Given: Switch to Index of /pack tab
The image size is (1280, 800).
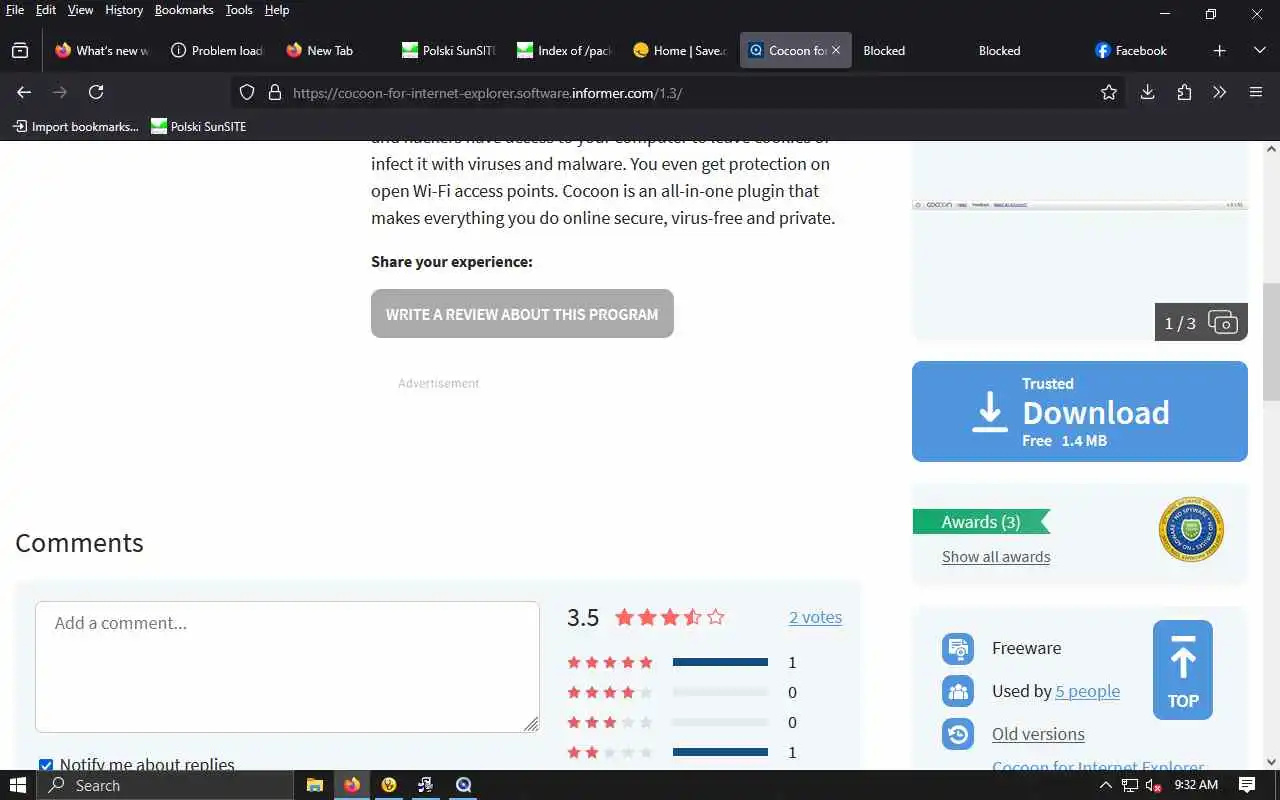Looking at the screenshot, I should pyautogui.click(x=563, y=50).
